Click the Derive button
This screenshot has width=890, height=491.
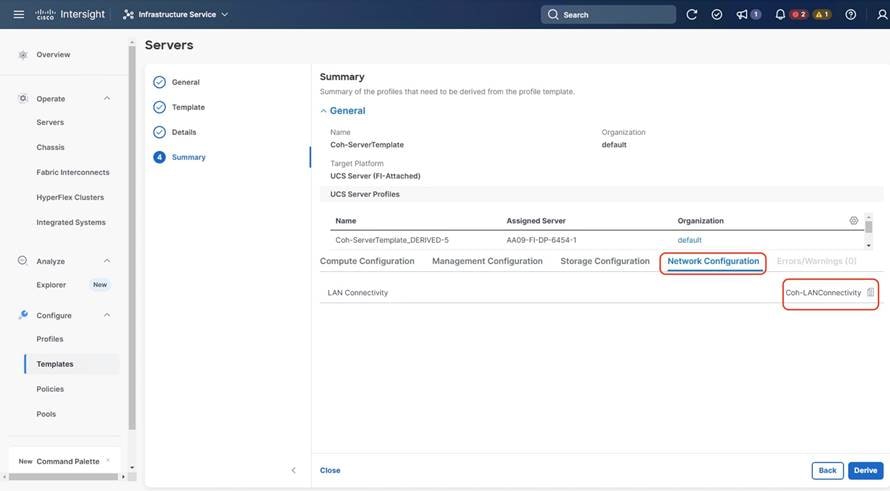866,470
